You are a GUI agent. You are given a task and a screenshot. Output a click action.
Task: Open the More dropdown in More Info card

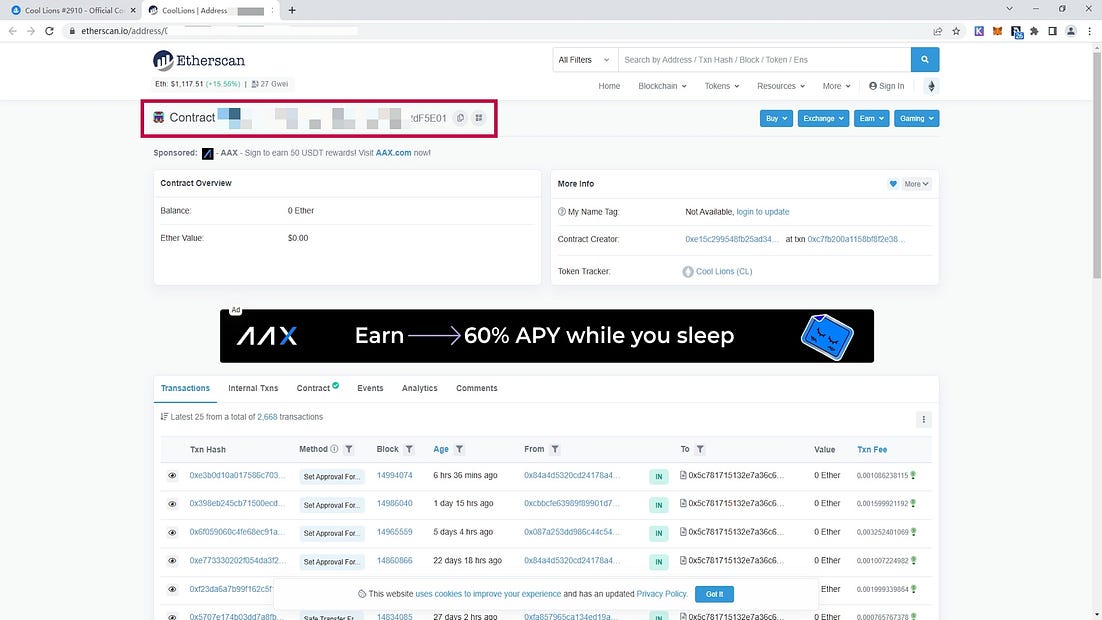916,184
